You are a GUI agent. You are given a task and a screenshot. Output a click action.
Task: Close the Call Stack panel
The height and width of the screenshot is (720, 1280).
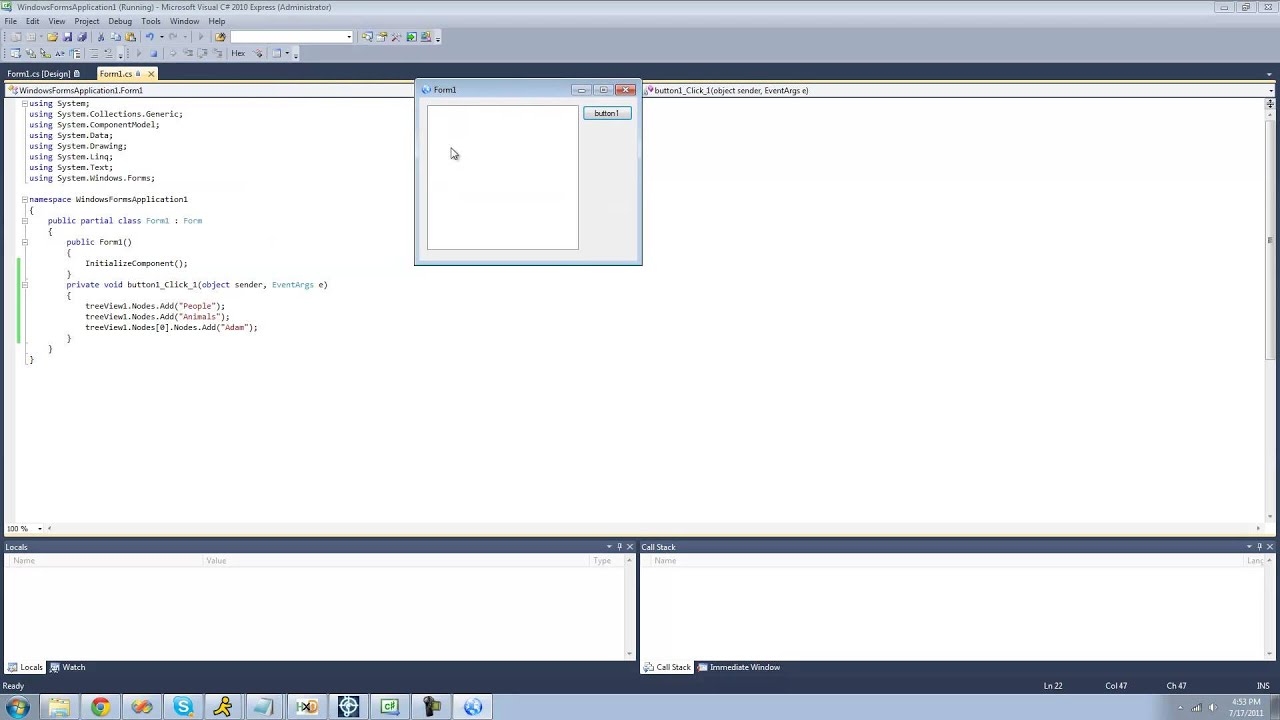pyautogui.click(x=1270, y=547)
